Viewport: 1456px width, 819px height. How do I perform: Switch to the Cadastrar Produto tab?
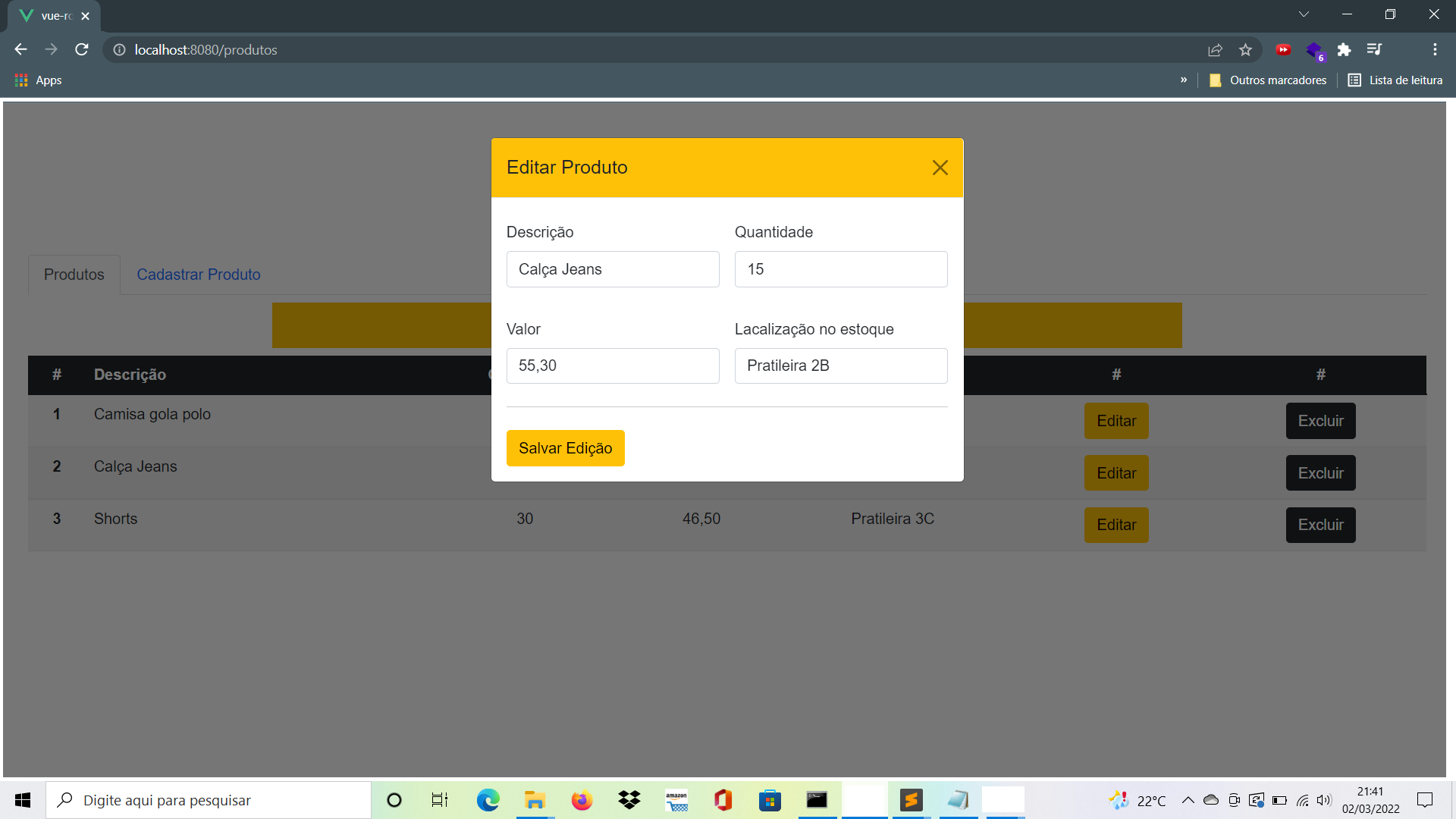[x=198, y=275]
